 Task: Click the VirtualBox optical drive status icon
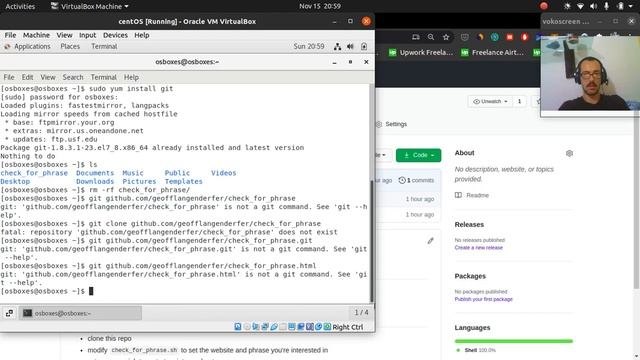tap(247, 327)
